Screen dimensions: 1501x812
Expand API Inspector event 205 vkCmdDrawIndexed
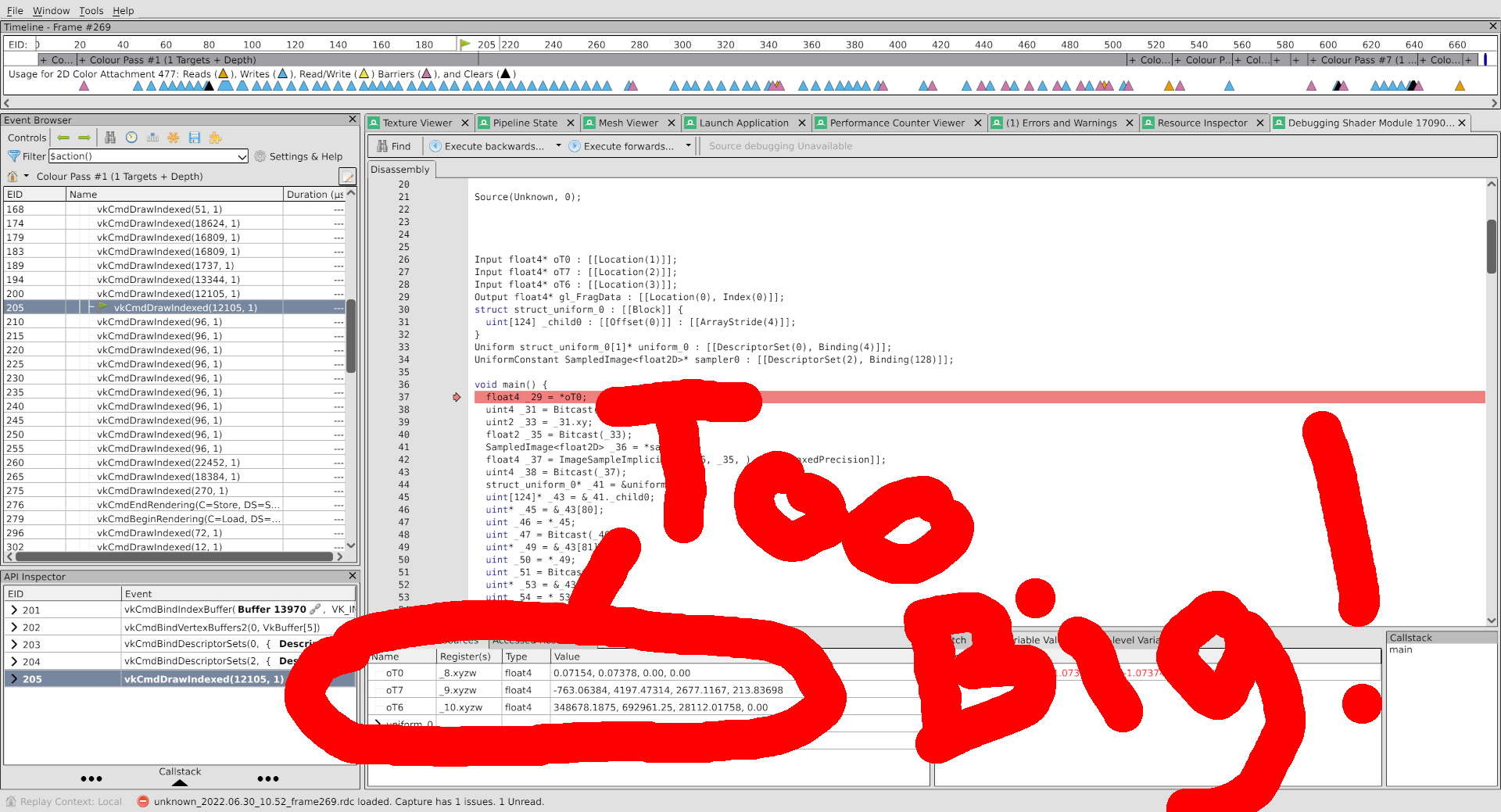[14, 679]
